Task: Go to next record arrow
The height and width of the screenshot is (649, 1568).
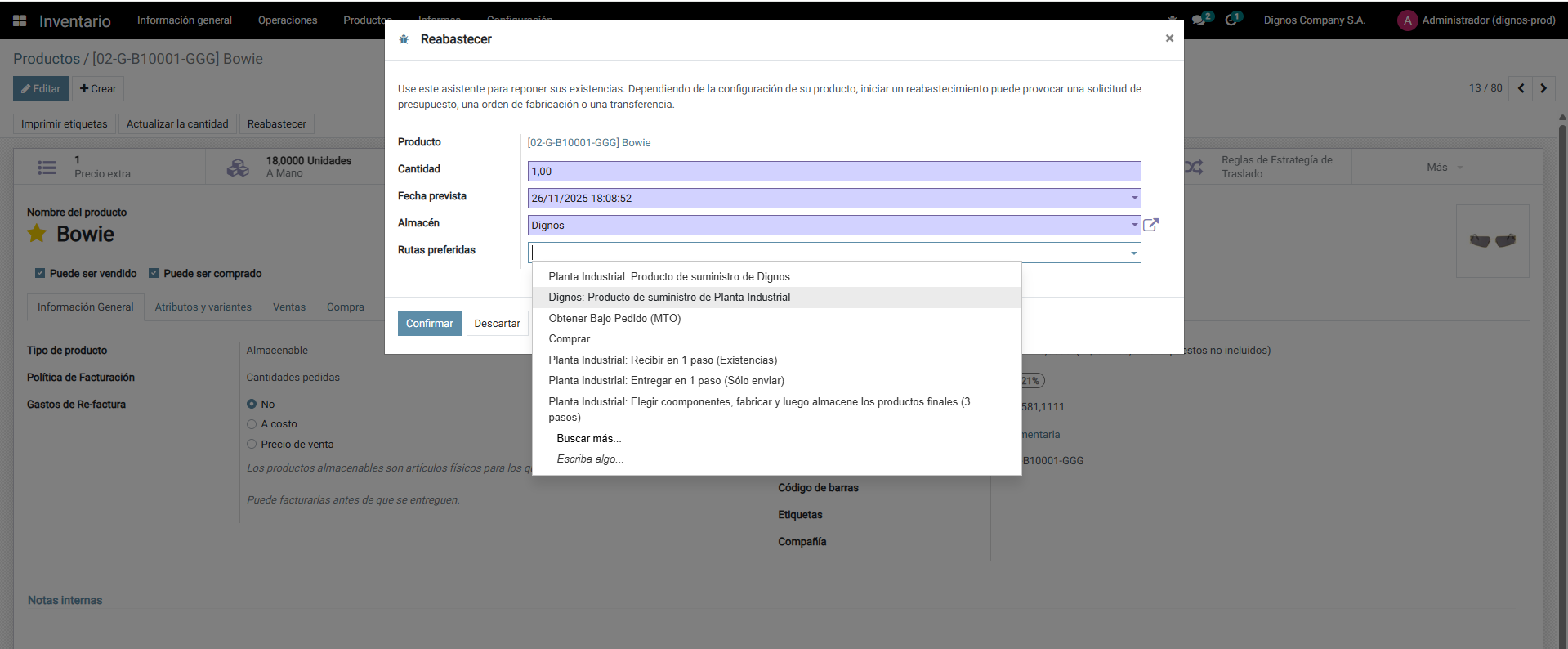Action: [x=1543, y=88]
